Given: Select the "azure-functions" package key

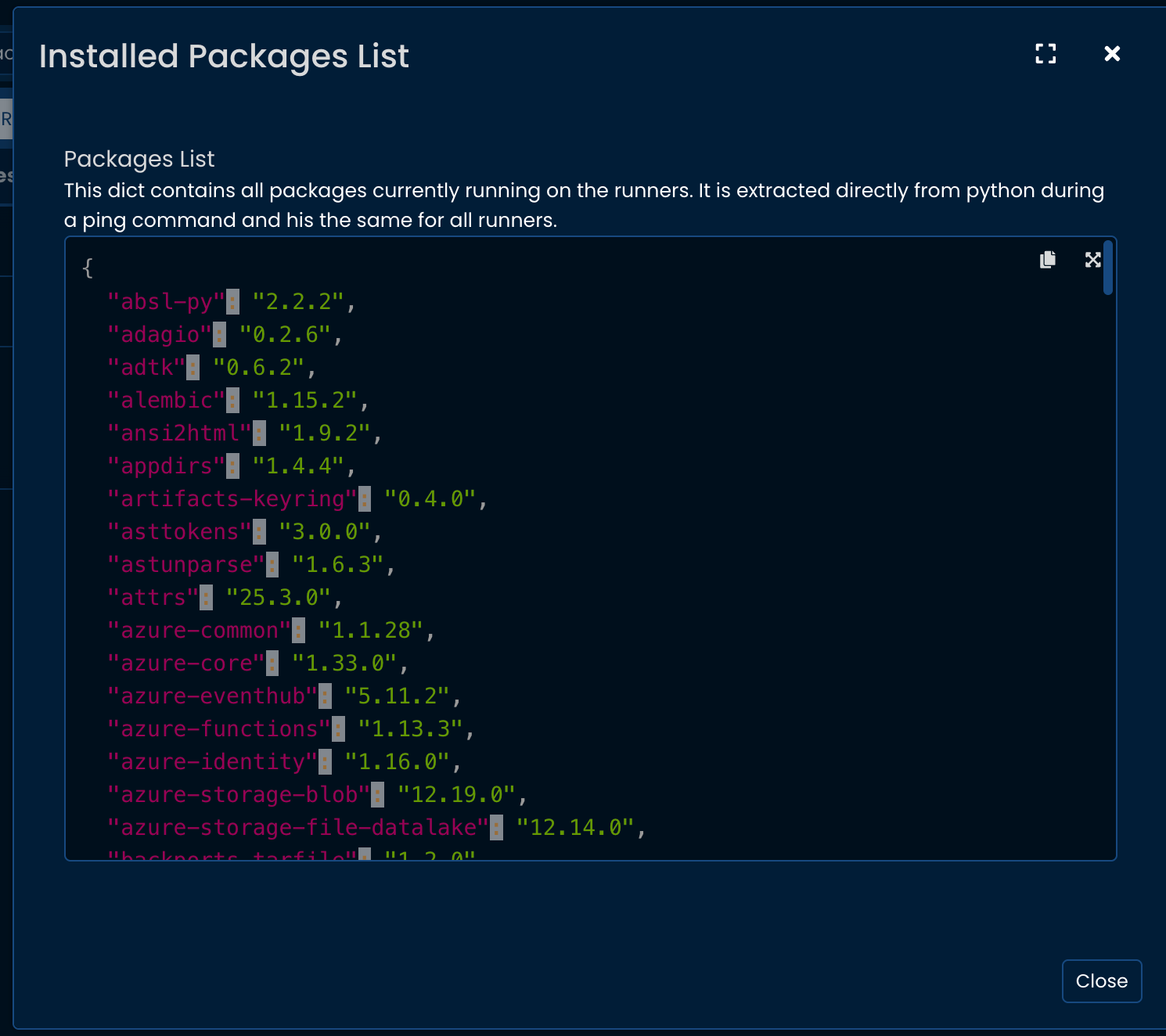Looking at the screenshot, I should click(219, 729).
